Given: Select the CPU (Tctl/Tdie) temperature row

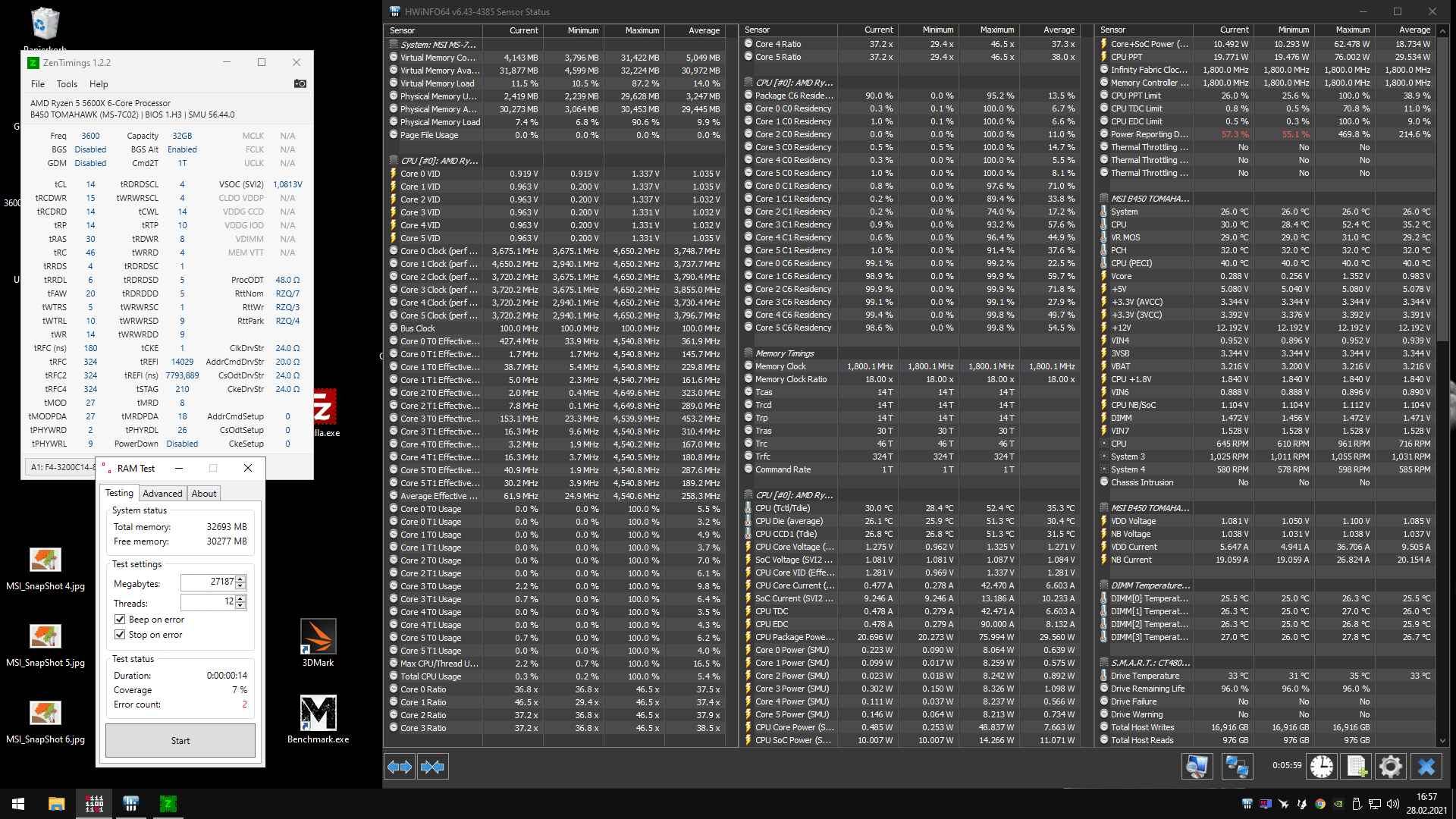Looking at the screenshot, I should coord(910,508).
